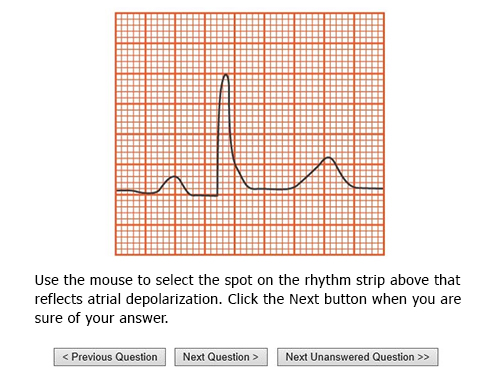Select the T wave peak
The height and width of the screenshot is (374, 500).
pyautogui.click(x=328, y=157)
